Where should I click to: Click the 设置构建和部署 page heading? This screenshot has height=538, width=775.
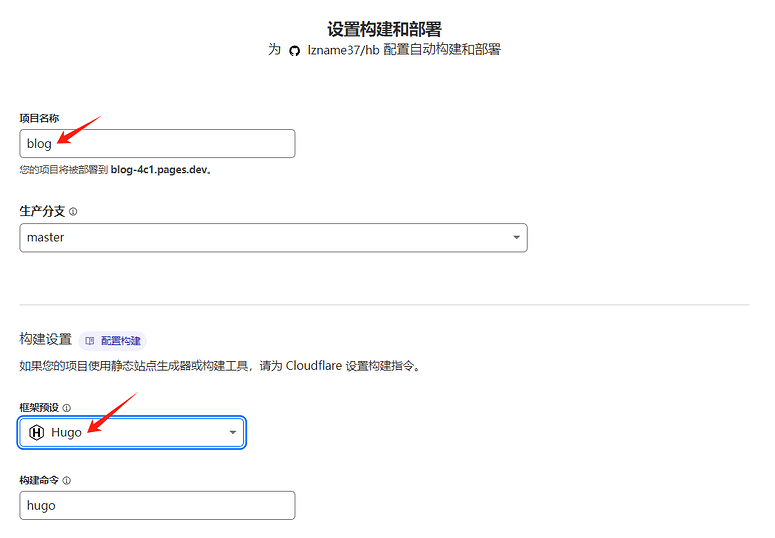(x=384, y=29)
